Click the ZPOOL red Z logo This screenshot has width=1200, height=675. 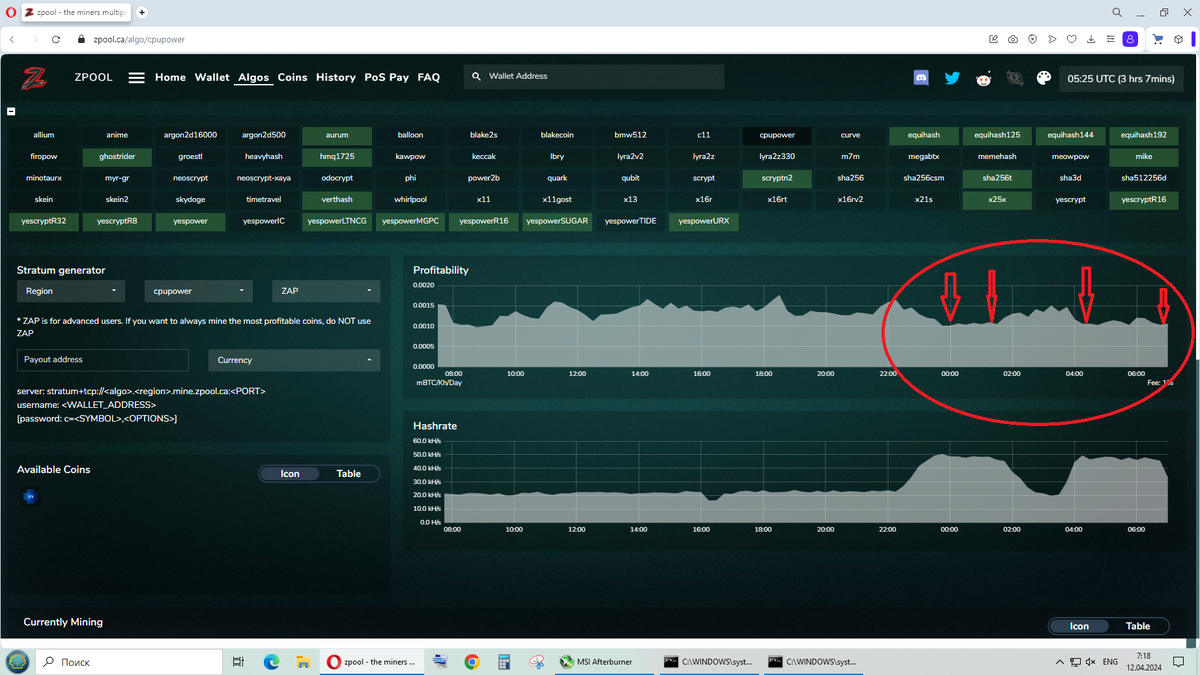coord(36,77)
